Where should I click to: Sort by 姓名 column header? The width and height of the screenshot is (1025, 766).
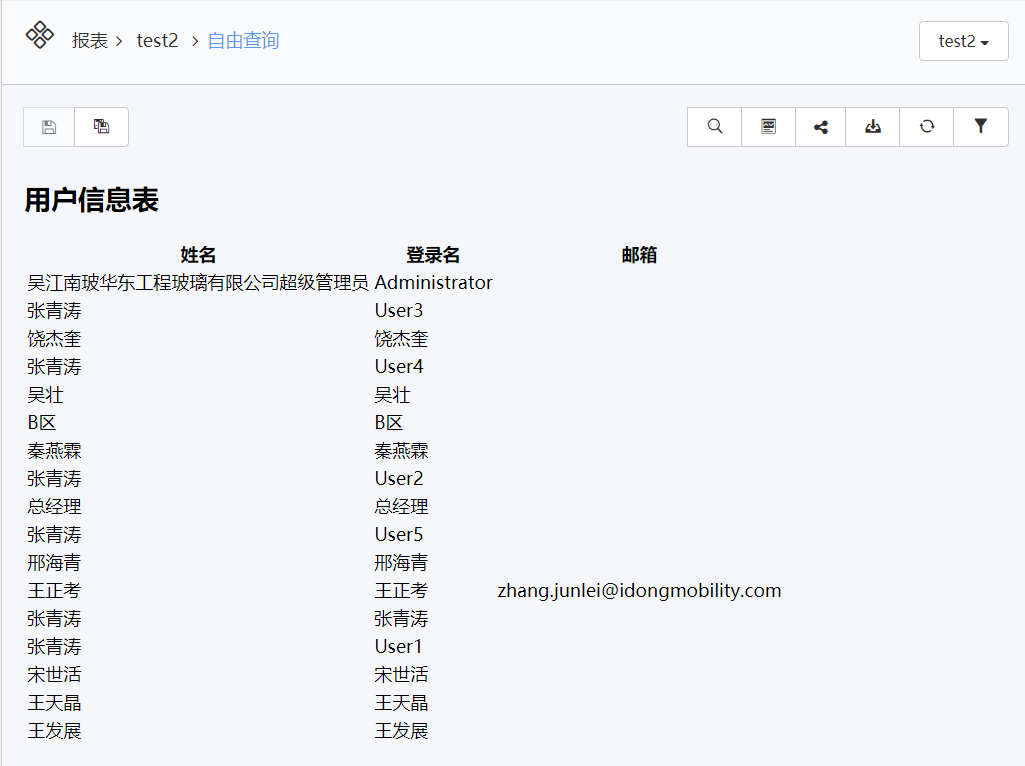[x=198, y=255]
